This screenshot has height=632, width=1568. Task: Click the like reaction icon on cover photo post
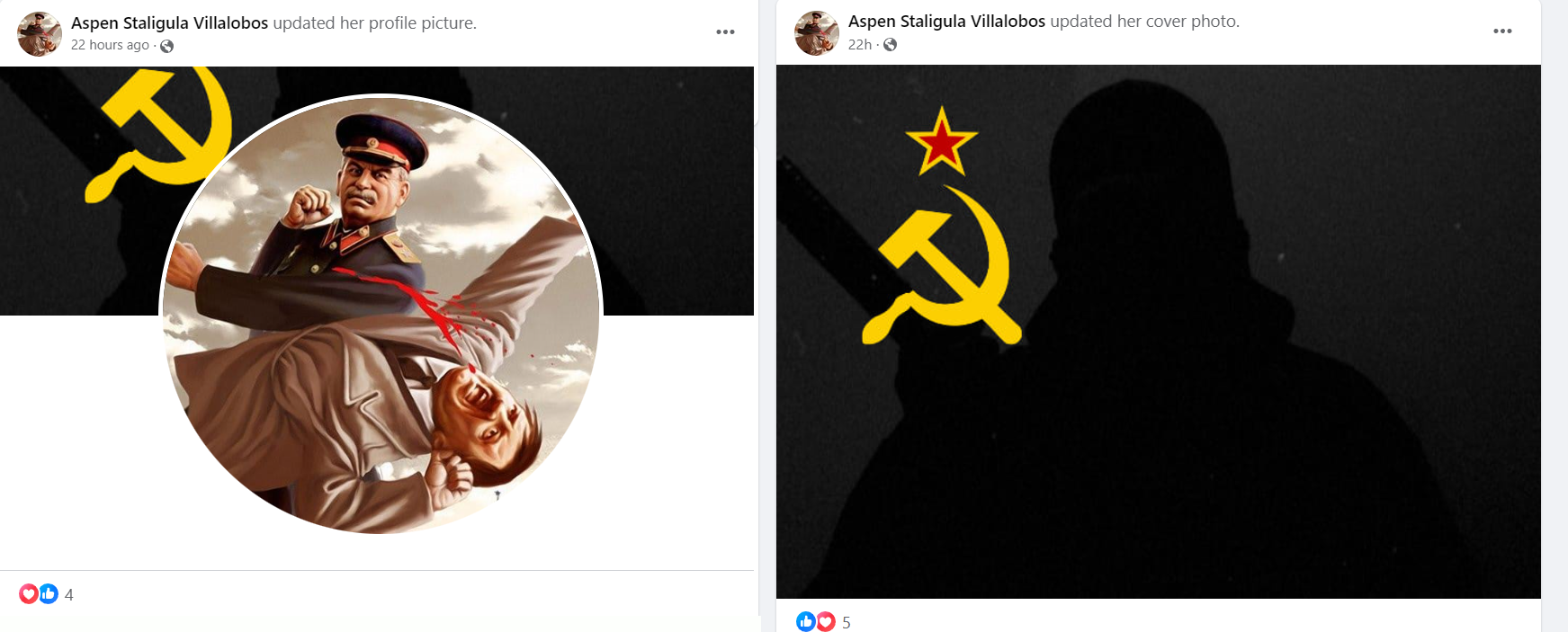click(x=806, y=621)
